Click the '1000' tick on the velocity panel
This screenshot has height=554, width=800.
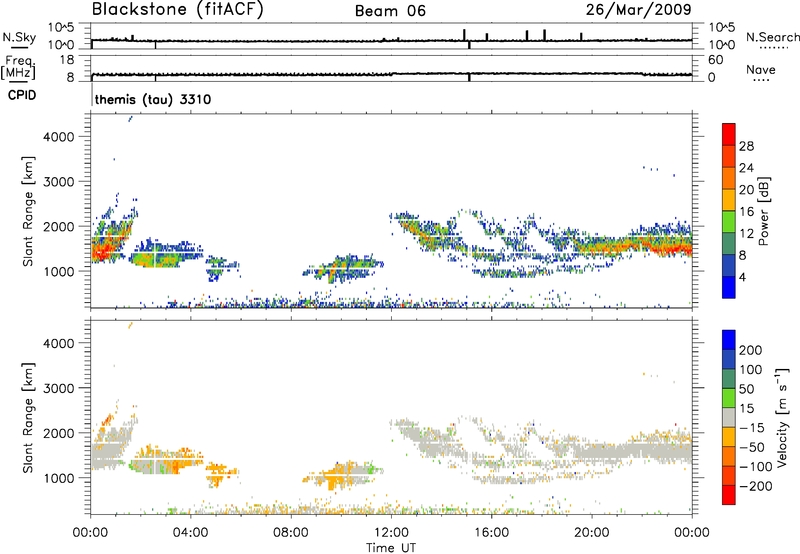(58, 478)
